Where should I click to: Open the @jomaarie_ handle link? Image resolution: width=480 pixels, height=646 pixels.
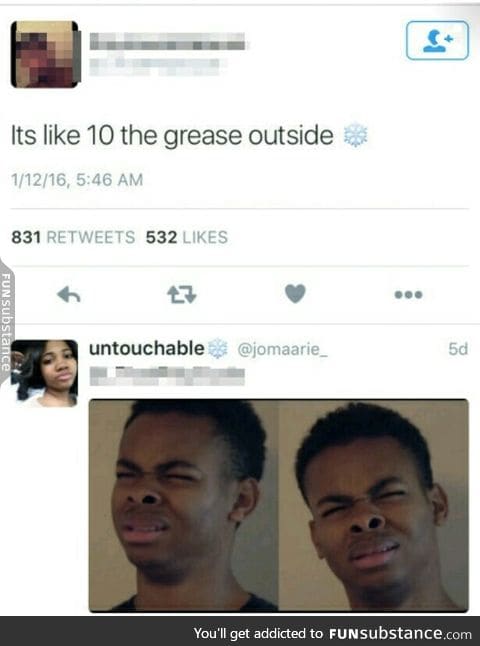[x=282, y=349]
